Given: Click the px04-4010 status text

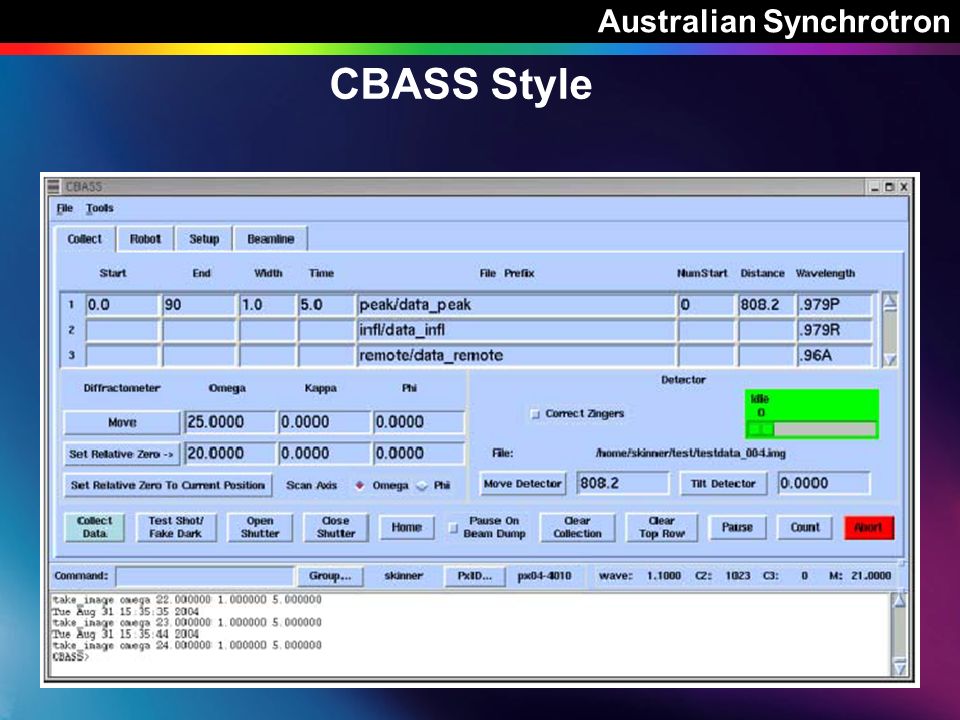Looking at the screenshot, I should [544, 576].
